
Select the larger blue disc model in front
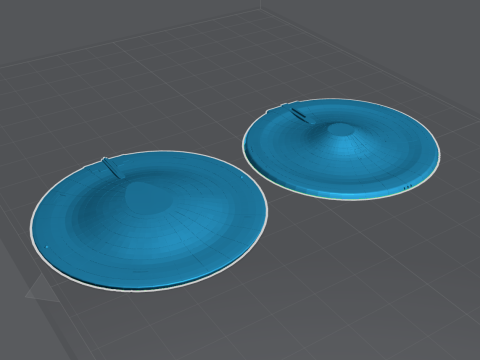pos(149,221)
